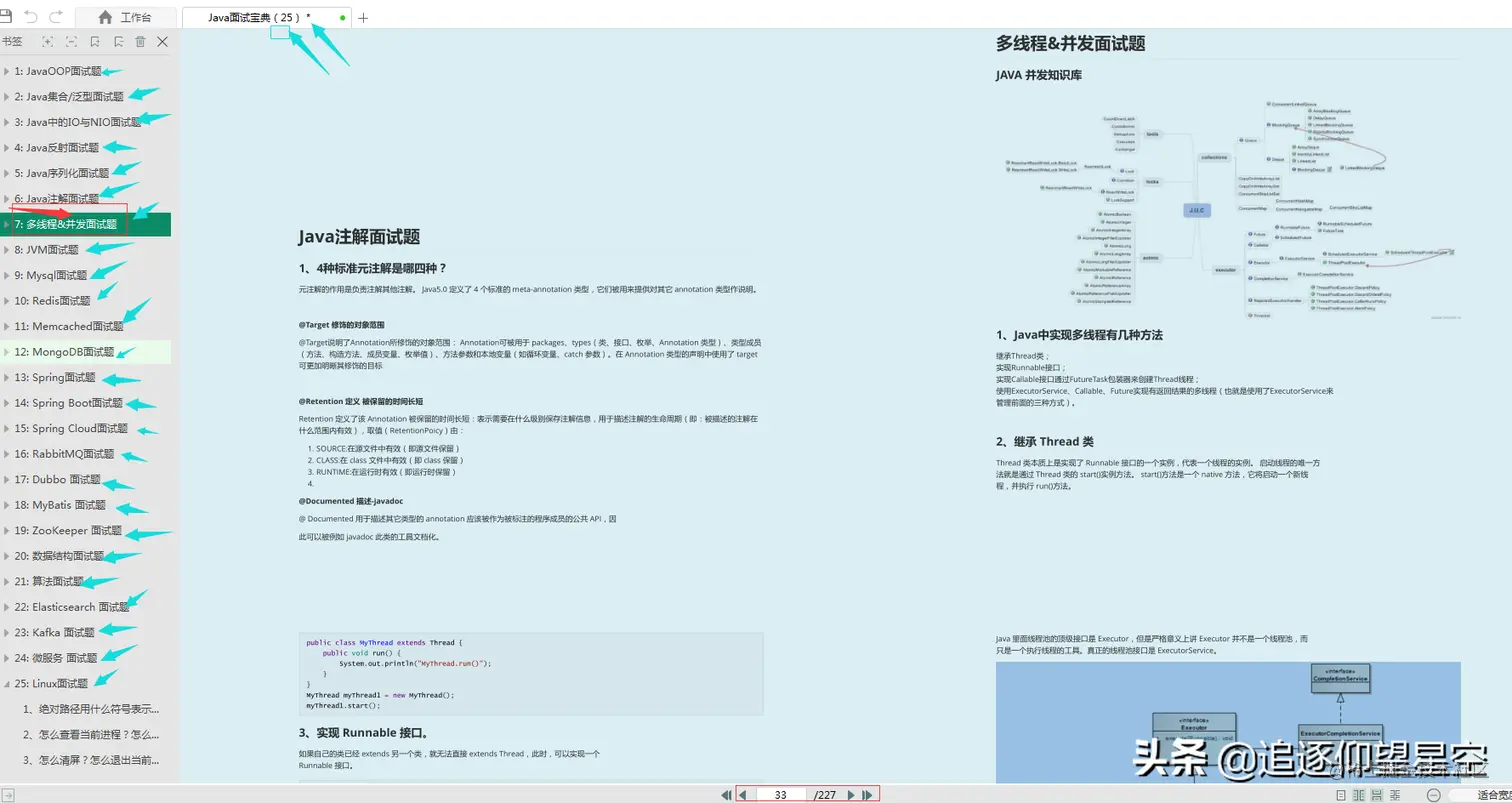Enable two-page side-by-side view
The image size is (1512, 803).
pos(1359,794)
